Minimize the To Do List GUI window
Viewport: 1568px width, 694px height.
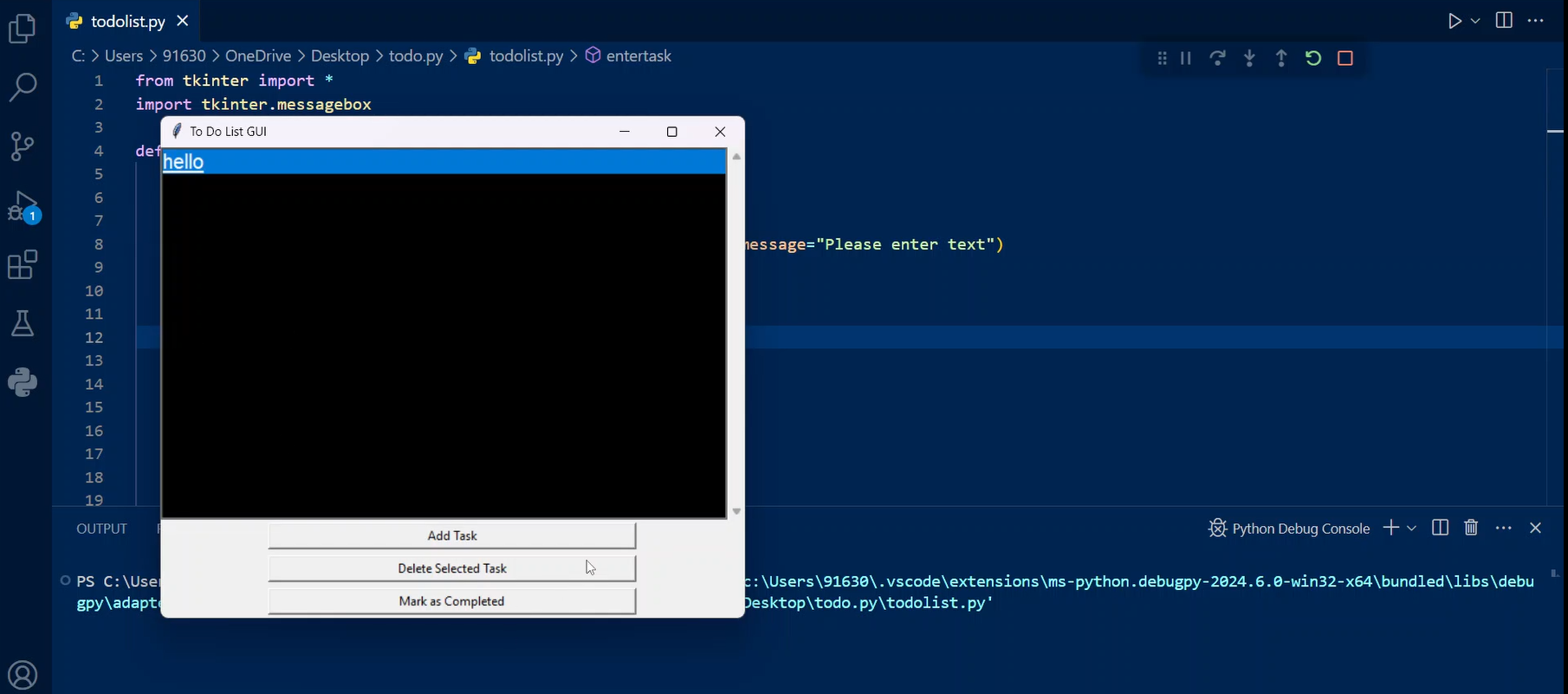click(625, 132)
